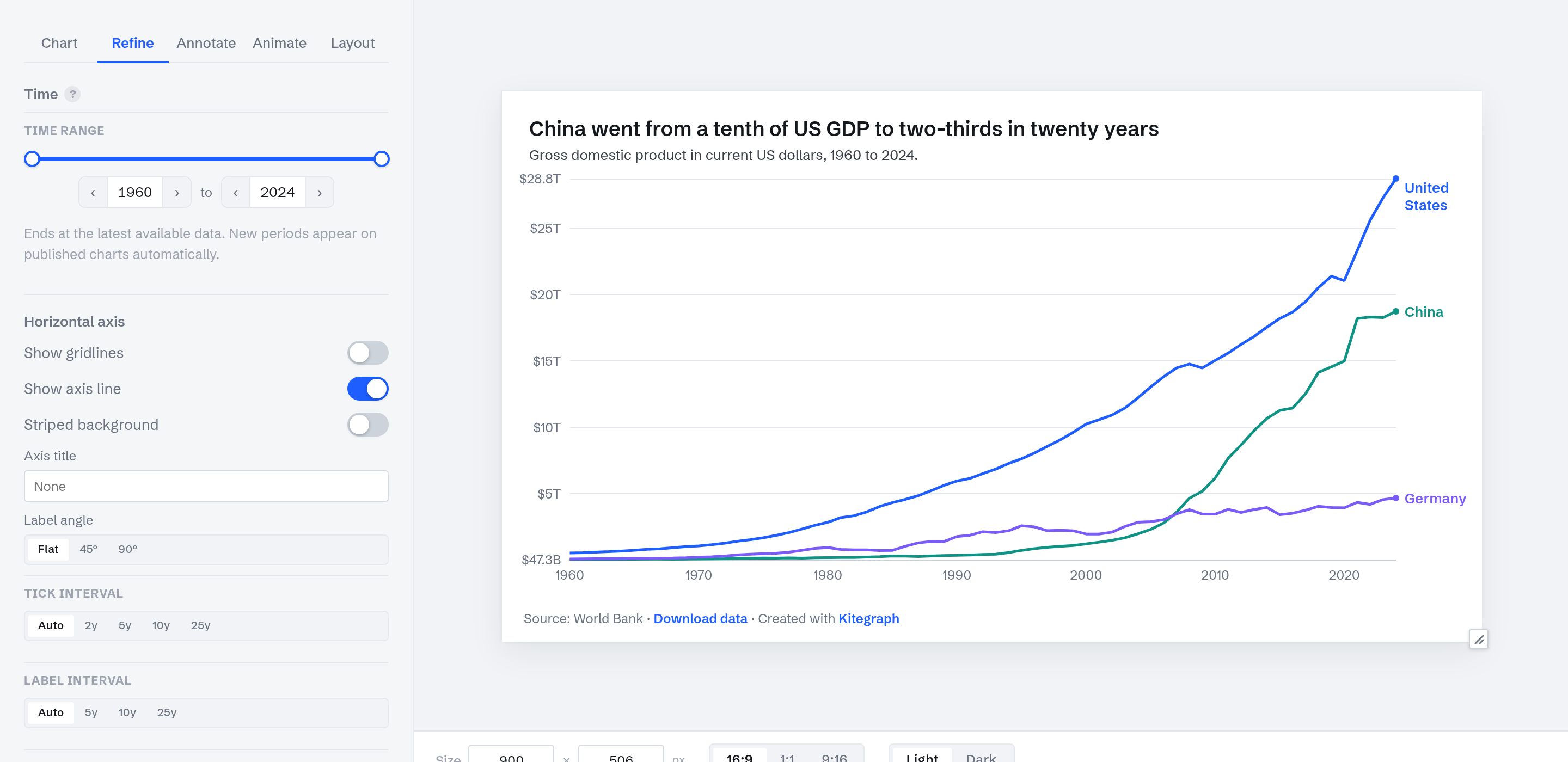Image resolution: width=1568 pixels, height=762 pixels.
Task: Enable the Striped background toggle
Action: pos(367,425)
